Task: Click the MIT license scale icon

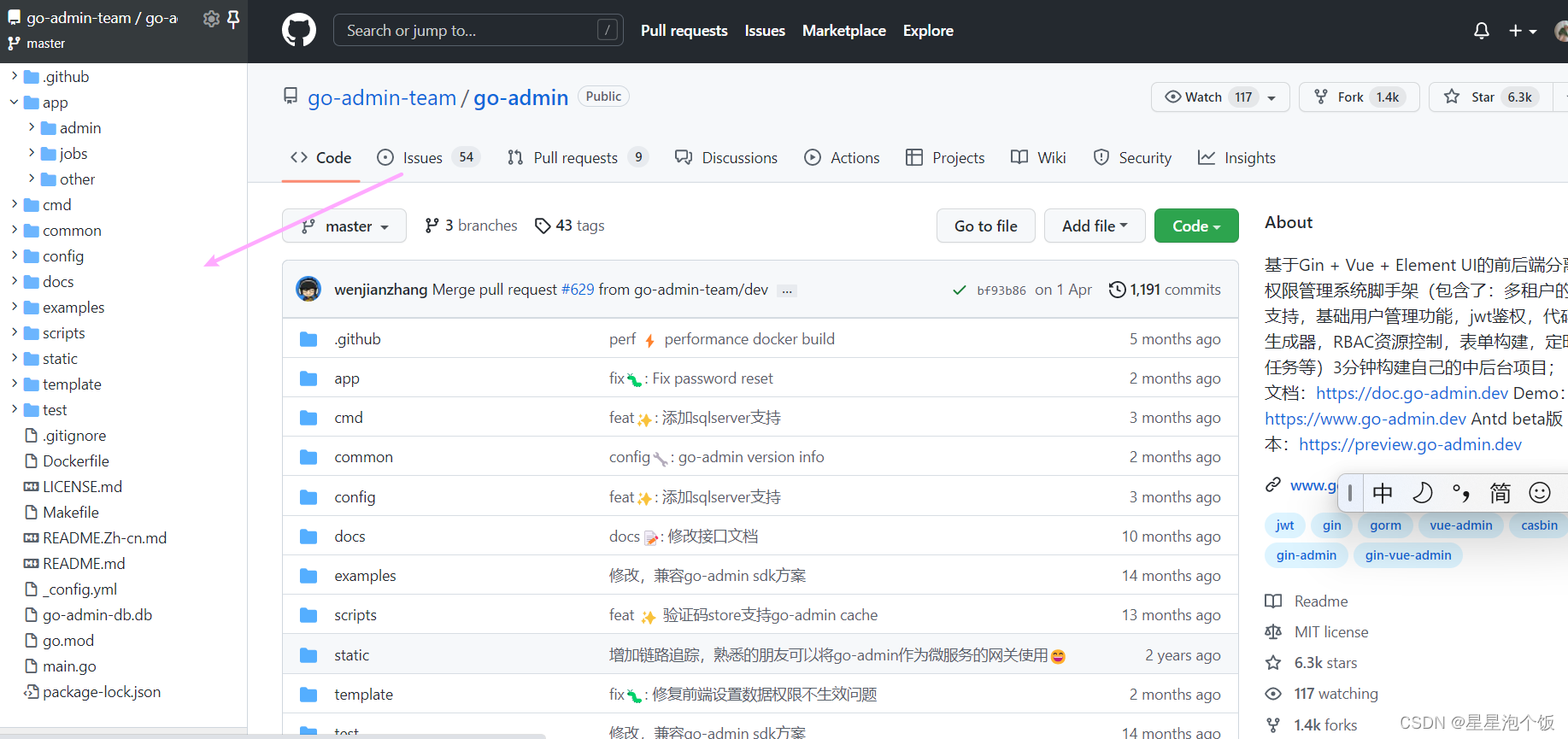Action: (x=1273, y=632)
